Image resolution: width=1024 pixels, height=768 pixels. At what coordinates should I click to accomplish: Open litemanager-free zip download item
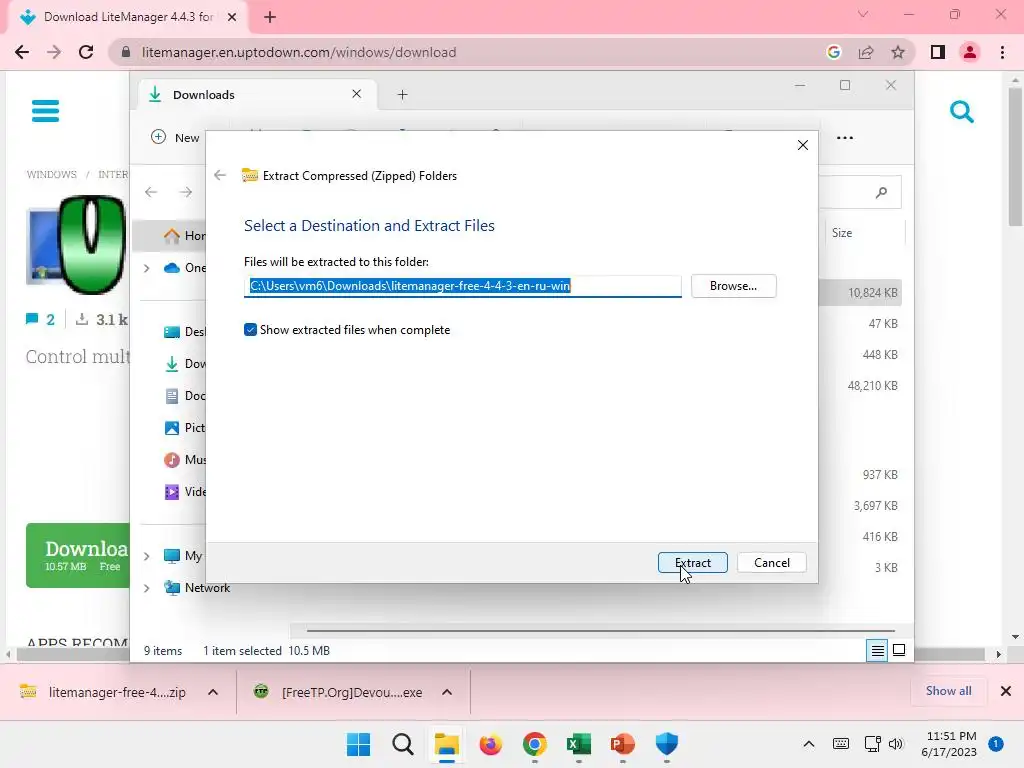coord(104,692)
